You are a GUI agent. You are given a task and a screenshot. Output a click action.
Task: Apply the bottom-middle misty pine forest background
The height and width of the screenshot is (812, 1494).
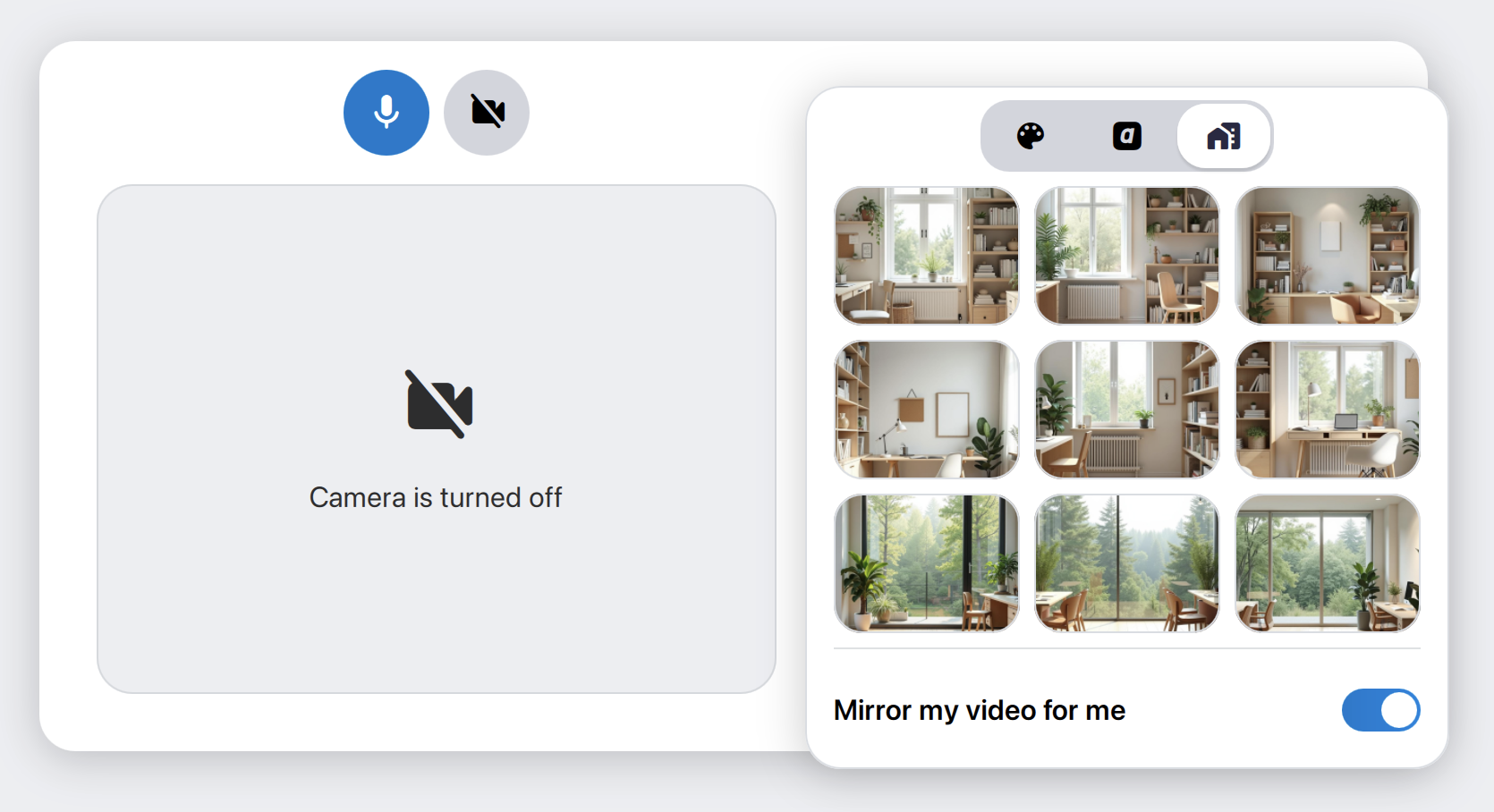1127,563
